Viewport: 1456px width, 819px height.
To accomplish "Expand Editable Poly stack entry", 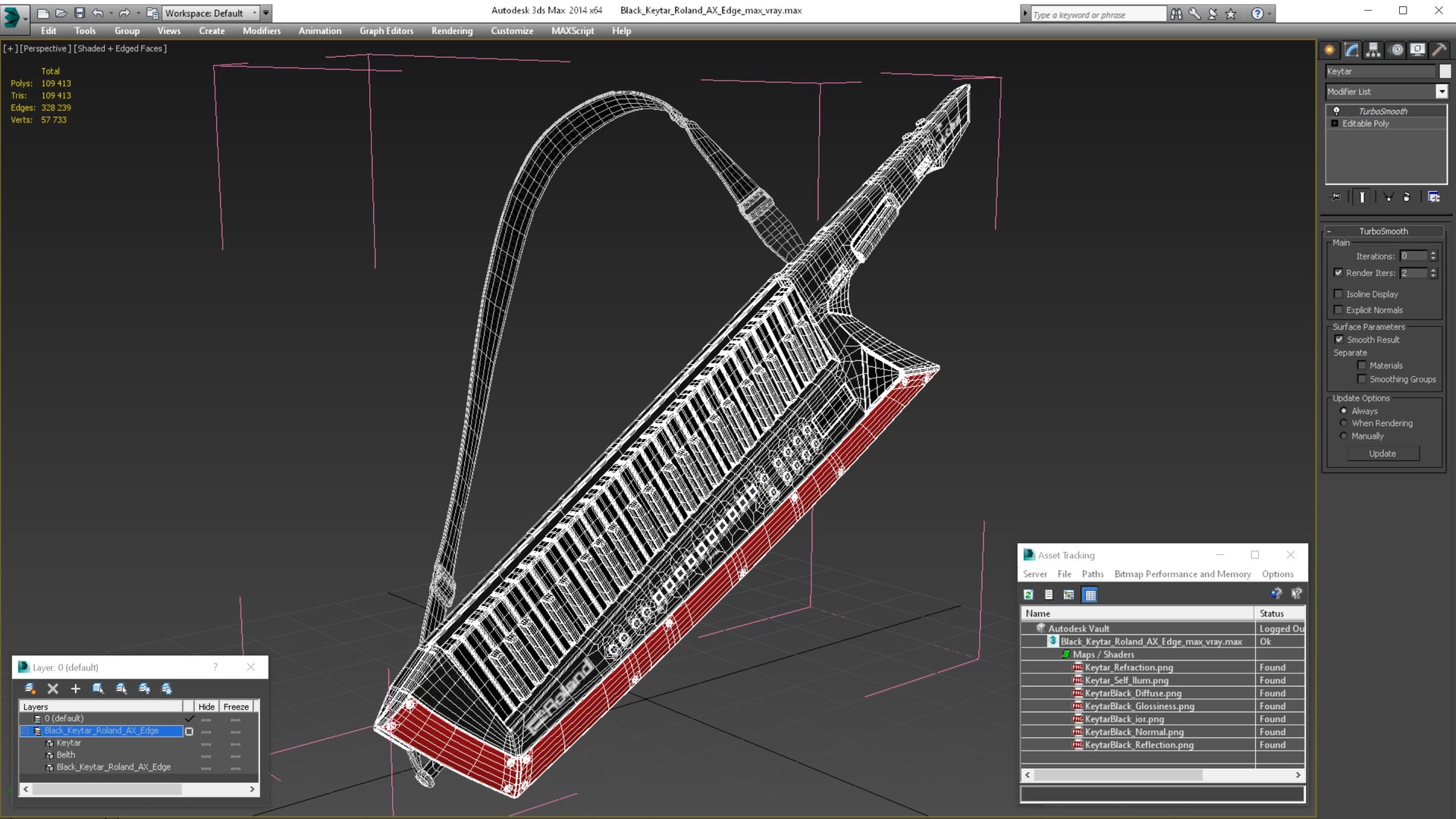I will (x=1335, y=124).
